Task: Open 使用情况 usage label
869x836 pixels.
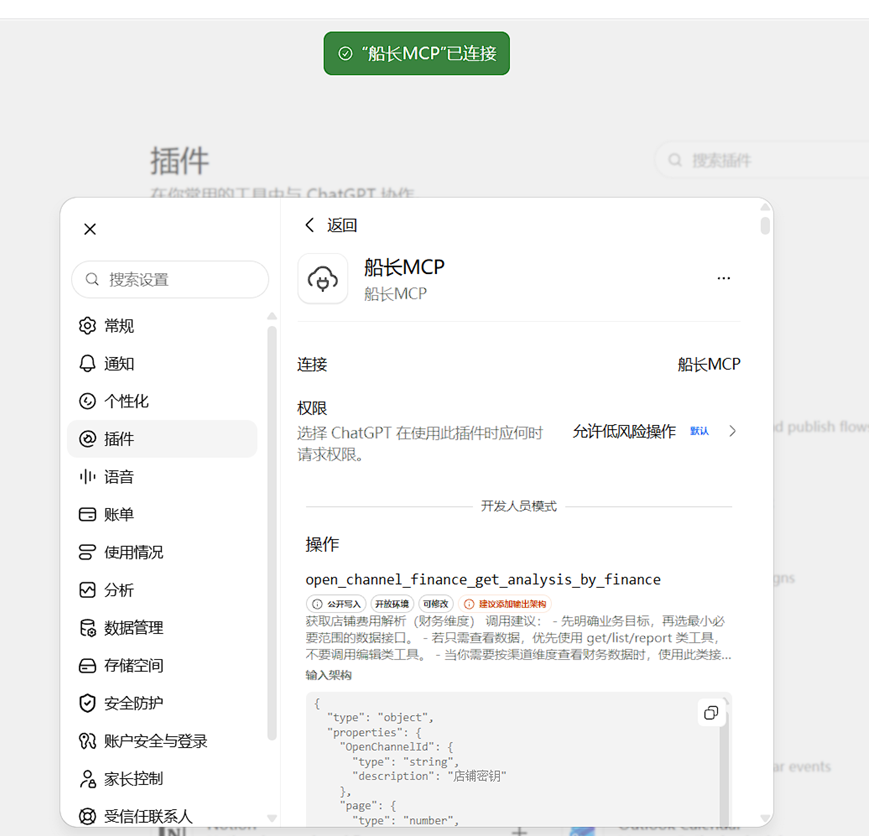Action: [x=134, y=552]
